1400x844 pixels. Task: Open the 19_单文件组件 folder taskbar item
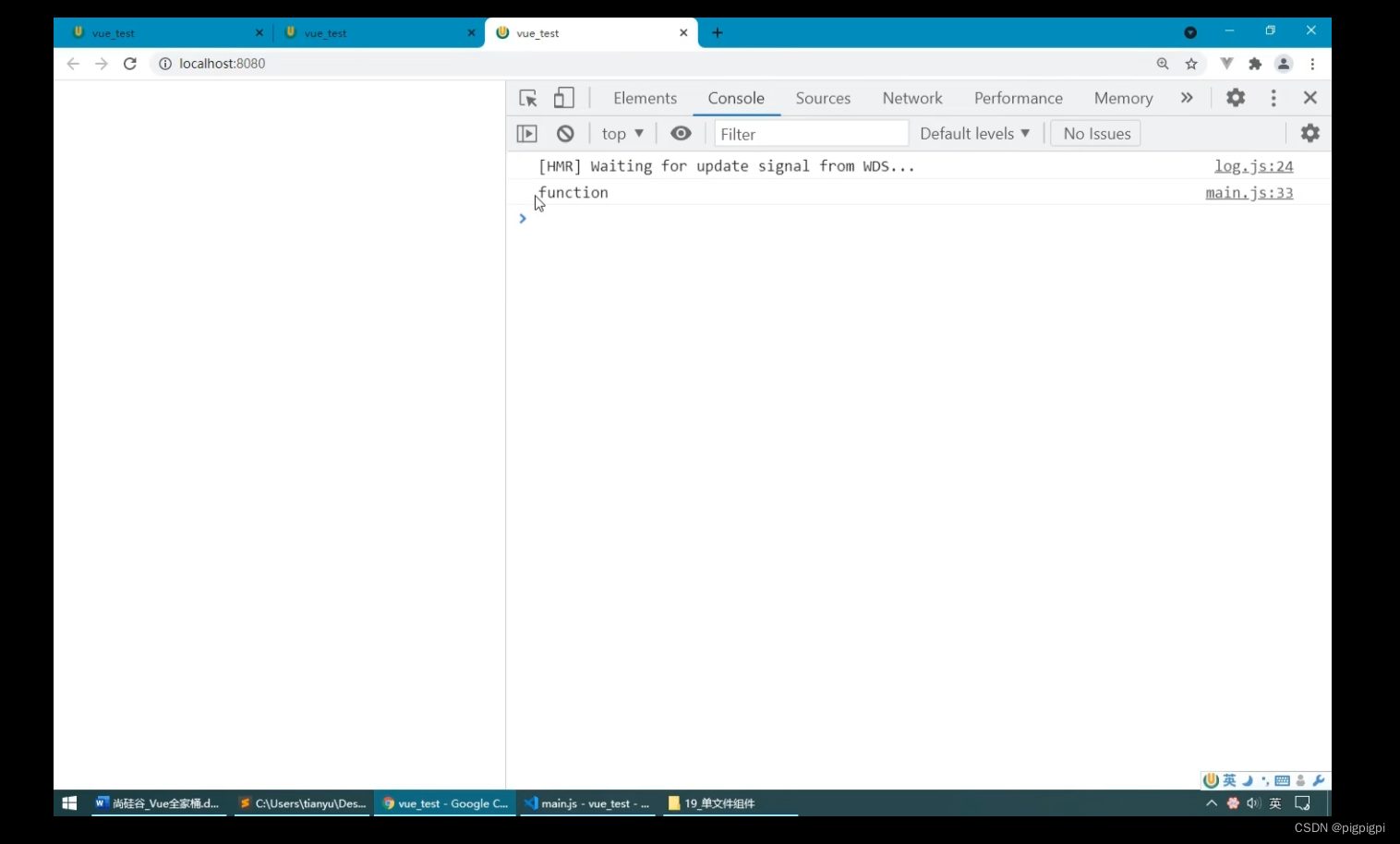pyautogui.click(x=730, y=803)
